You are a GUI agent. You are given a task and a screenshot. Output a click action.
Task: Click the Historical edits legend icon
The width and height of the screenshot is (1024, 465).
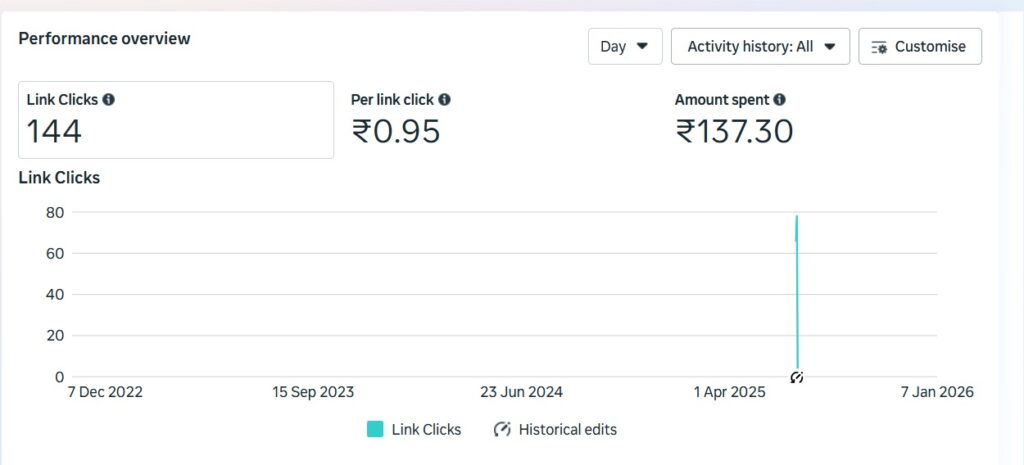pos(503,429)
